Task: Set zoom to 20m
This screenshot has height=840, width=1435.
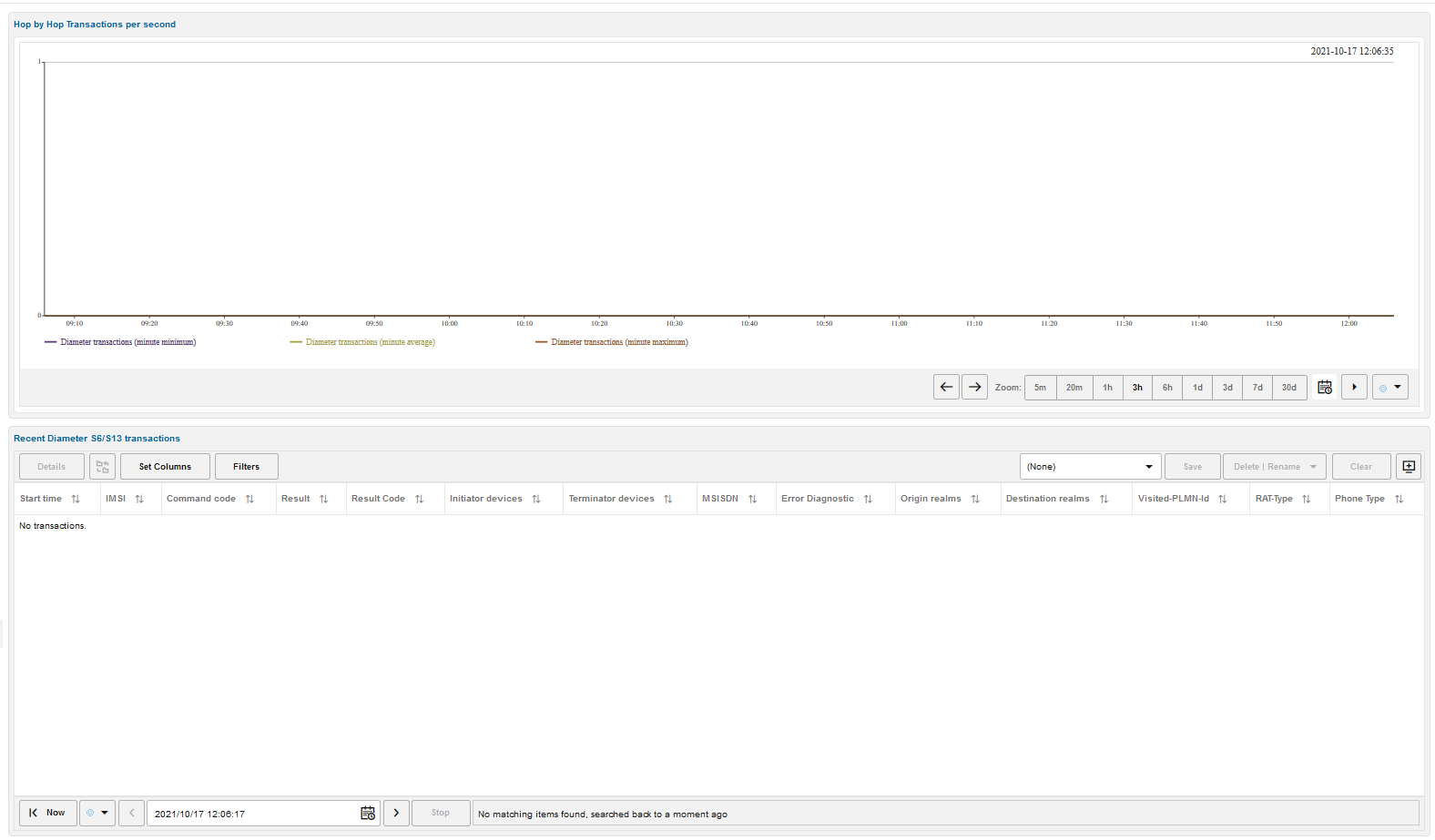Action: coord(1074,387)
